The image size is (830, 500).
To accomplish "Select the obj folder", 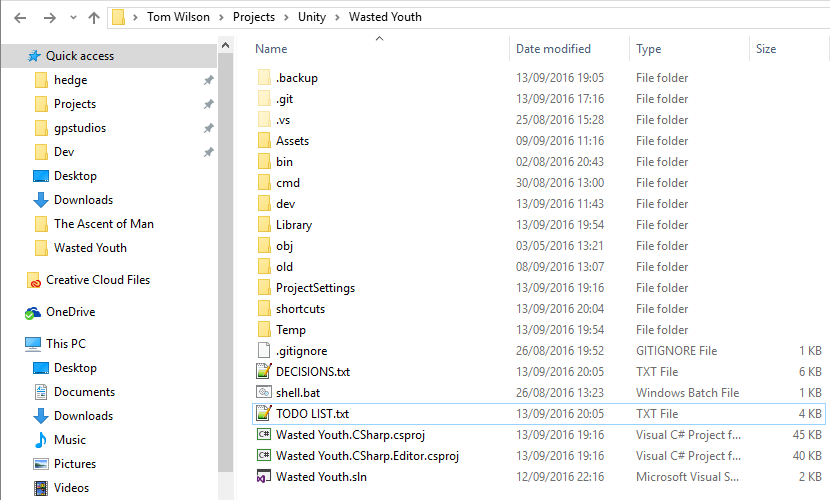I will 284,246.
